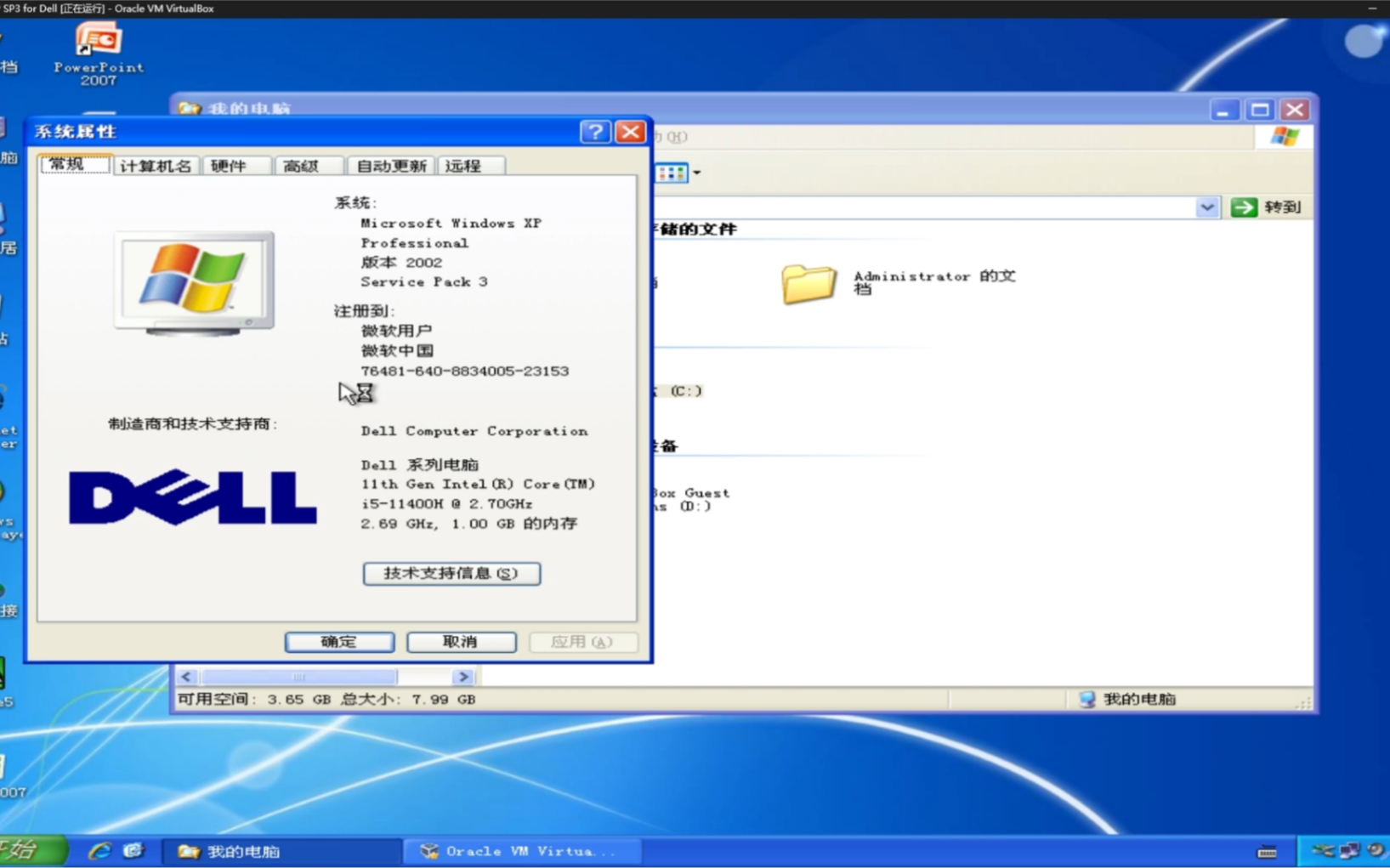Minimize the My Computer window
1390x868 pixels.
(1223, 110)
